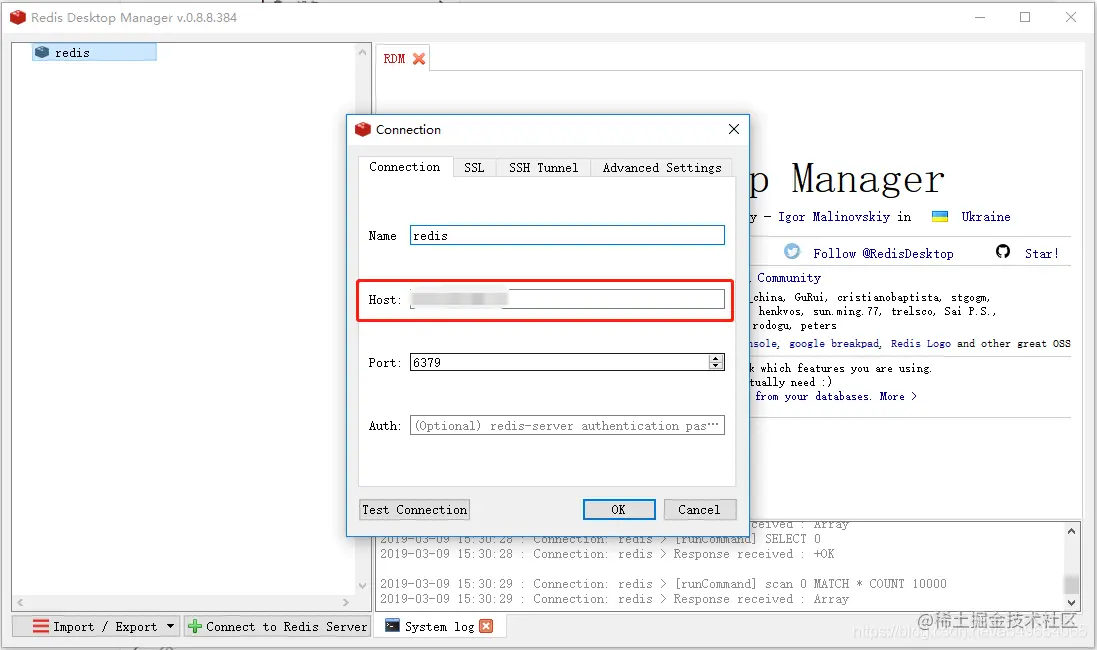Click the log panel scroll down arrow

point(1071,602)
